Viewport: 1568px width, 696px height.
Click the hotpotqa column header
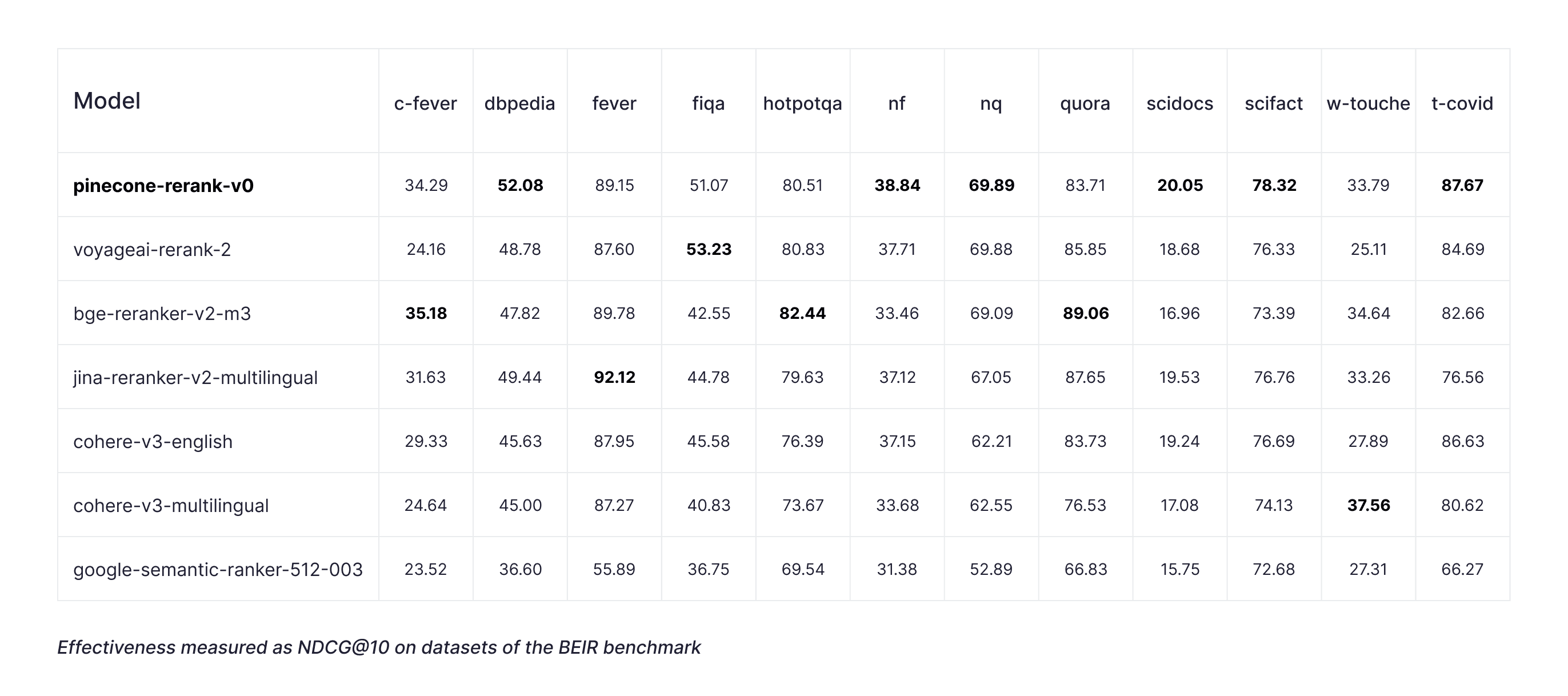802,103
